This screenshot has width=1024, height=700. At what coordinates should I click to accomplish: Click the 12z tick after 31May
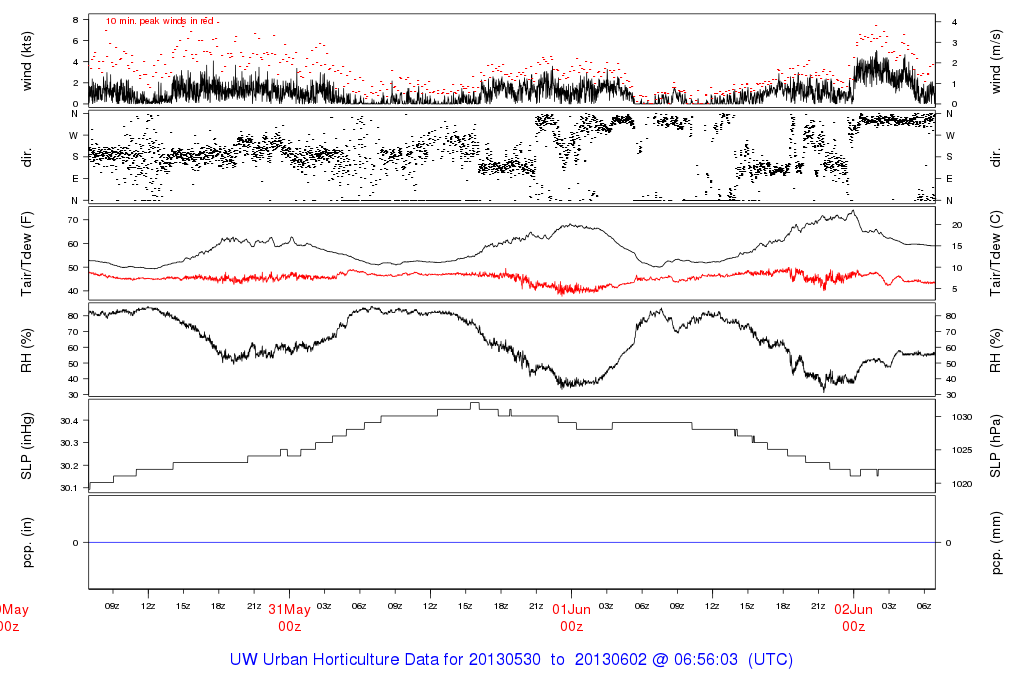click(430, 606)
